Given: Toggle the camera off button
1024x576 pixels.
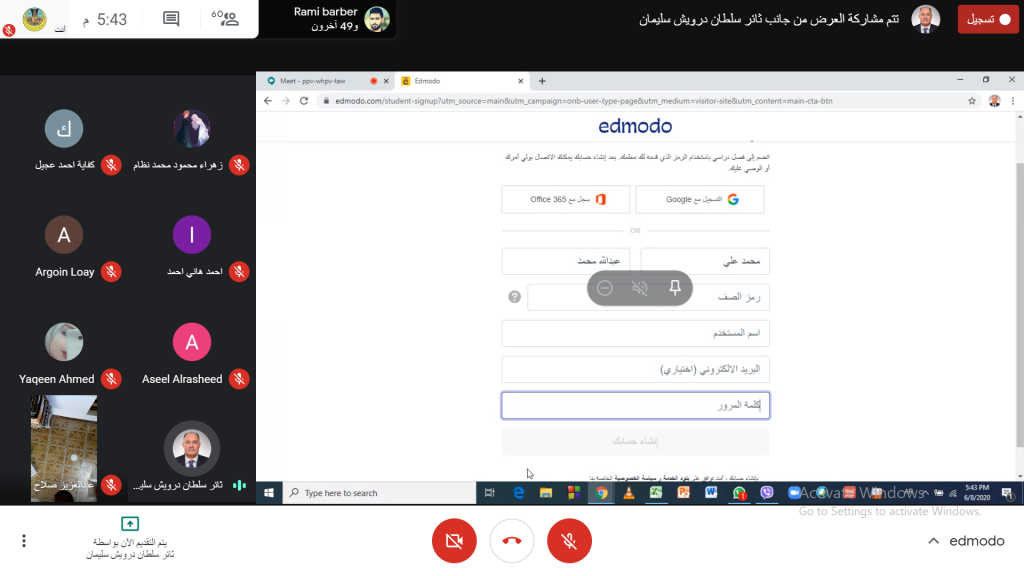Looking at the screenshot, I should click(455, 541).
